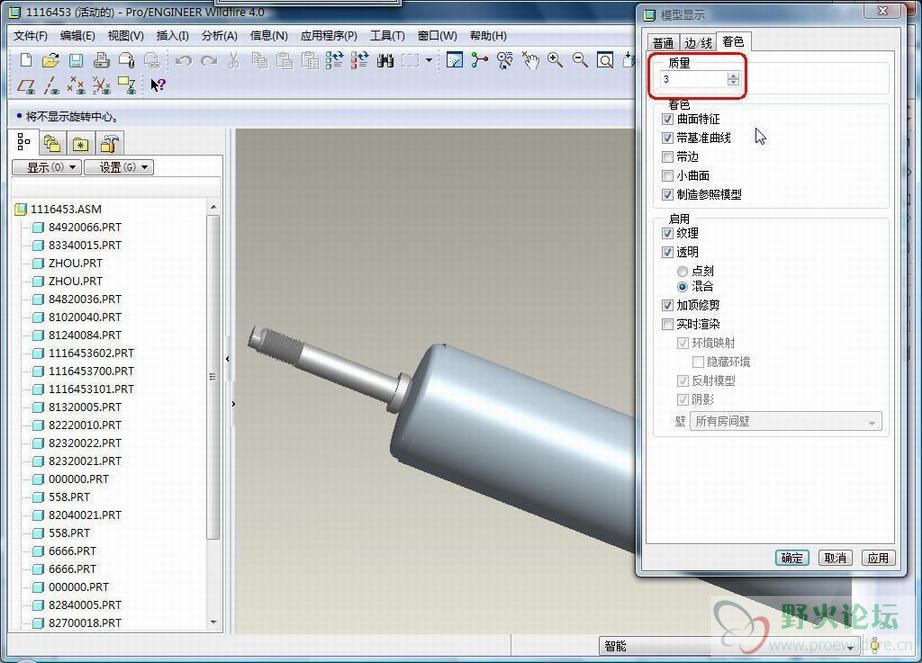
Task: Open the 编辑(E) menu
Action: pyautogui.click(x=78, y=36)
